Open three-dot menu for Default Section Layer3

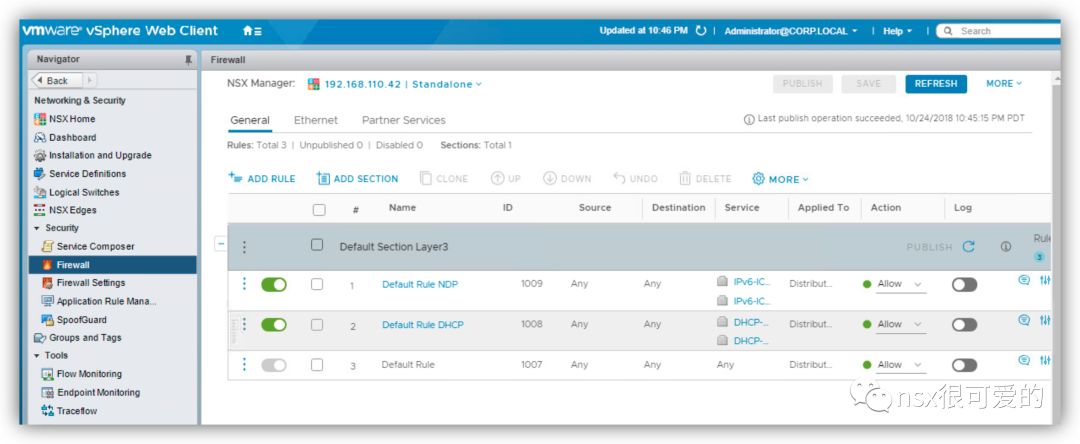244,246
